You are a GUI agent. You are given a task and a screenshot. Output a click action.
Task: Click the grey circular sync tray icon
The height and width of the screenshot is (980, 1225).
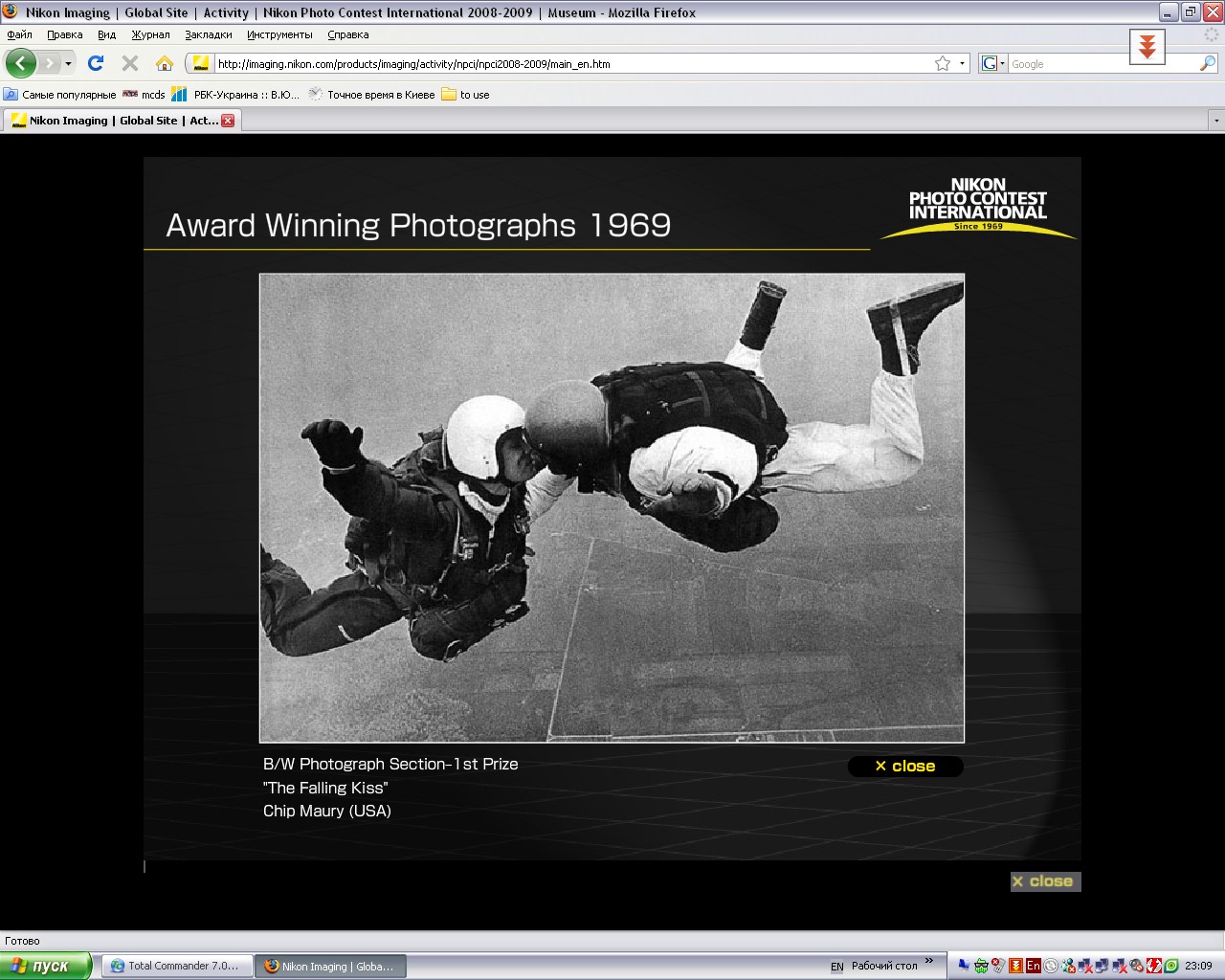1050,966
